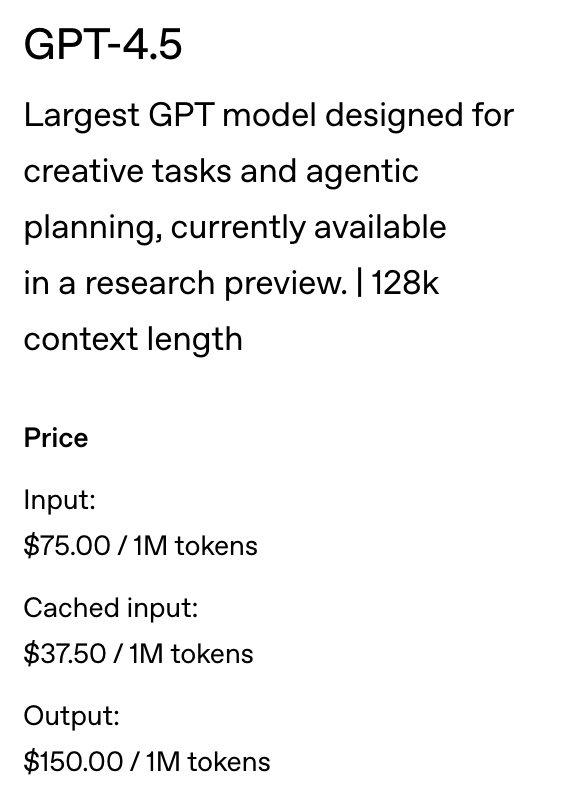Select the $150.00 output price

click(73, 762)
